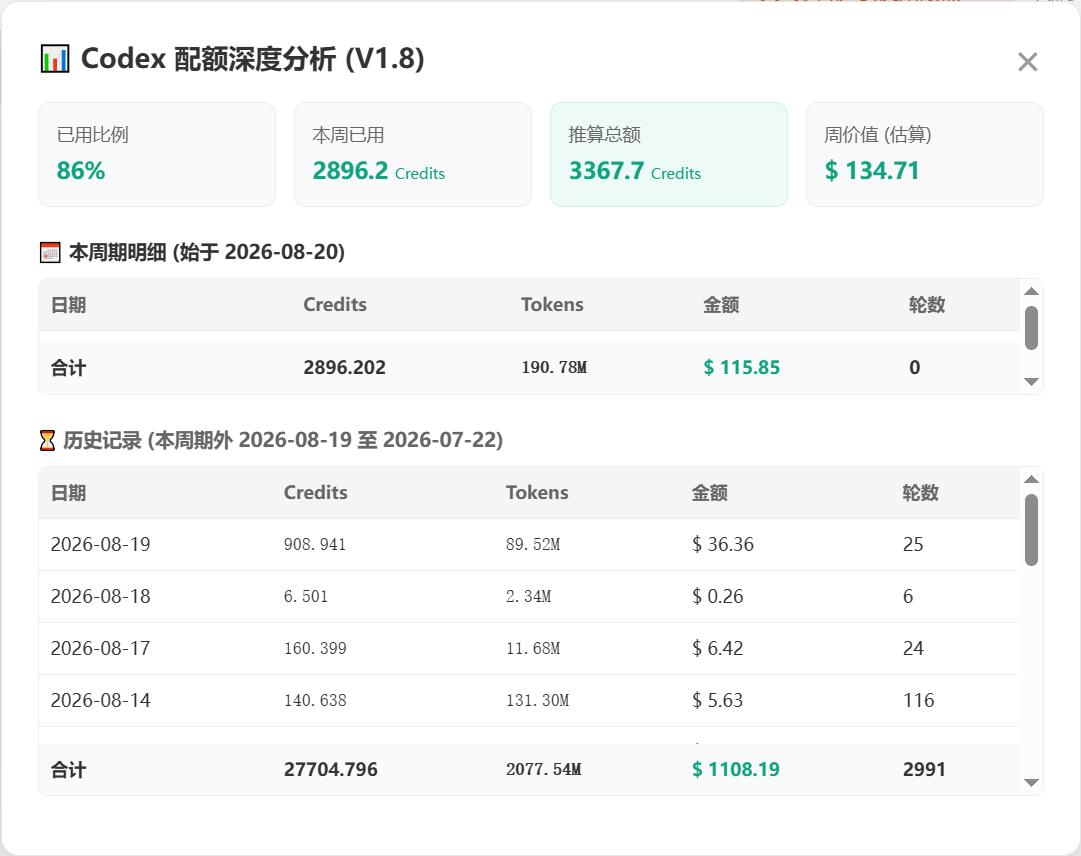The height and width of the screenshot is (856, 1081).
Task: Click the 轮数 header in the history table
Action: [x=920, y=493]
